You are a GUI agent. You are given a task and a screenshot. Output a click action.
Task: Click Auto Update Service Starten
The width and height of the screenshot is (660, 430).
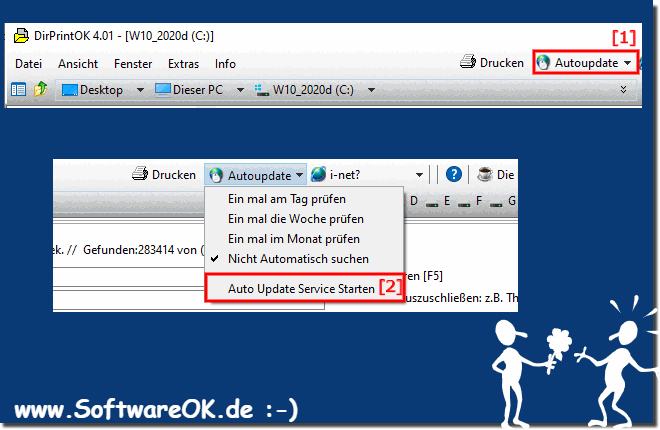(302, 288)
